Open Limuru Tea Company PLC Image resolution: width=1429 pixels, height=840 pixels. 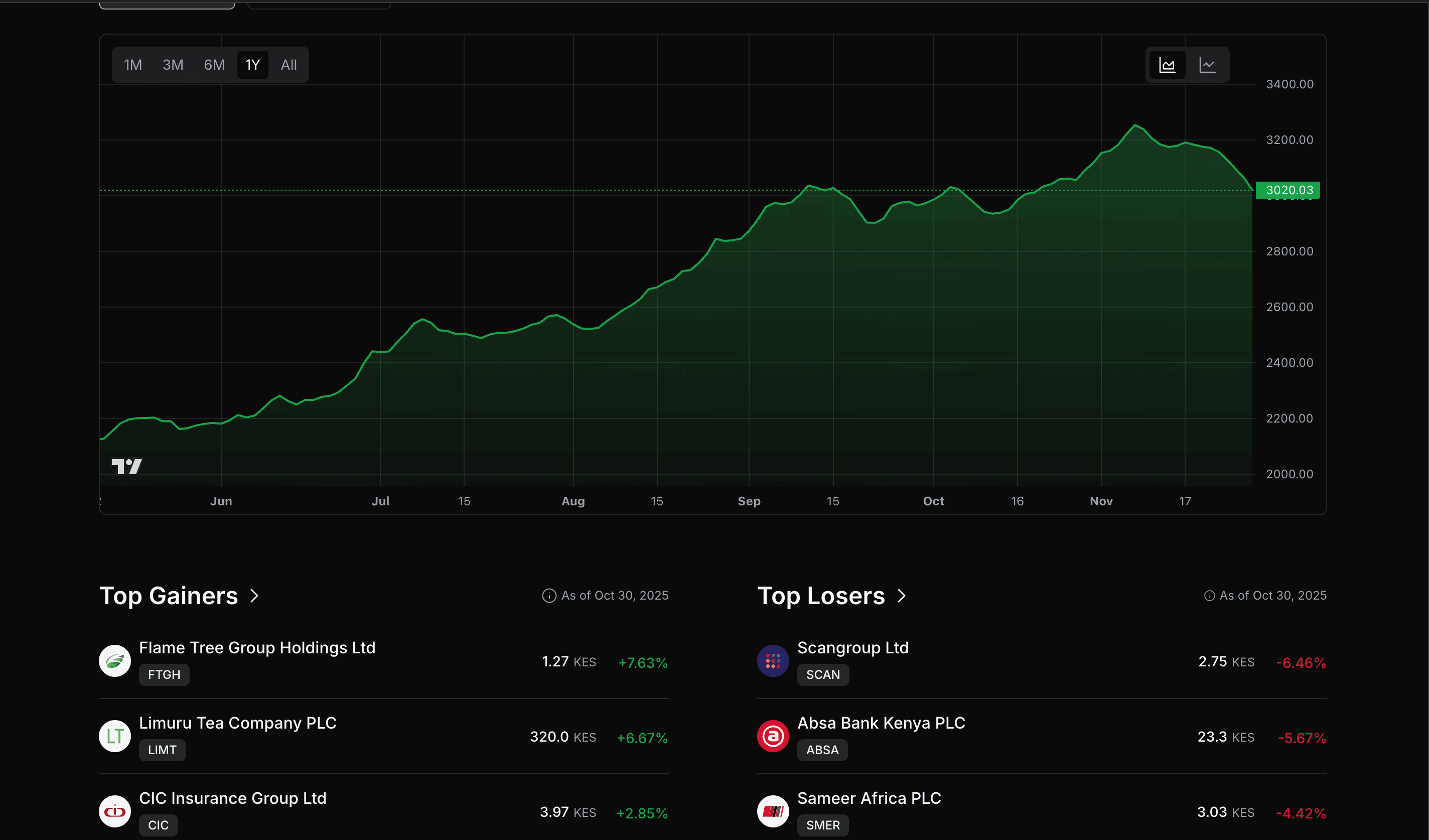238,723
